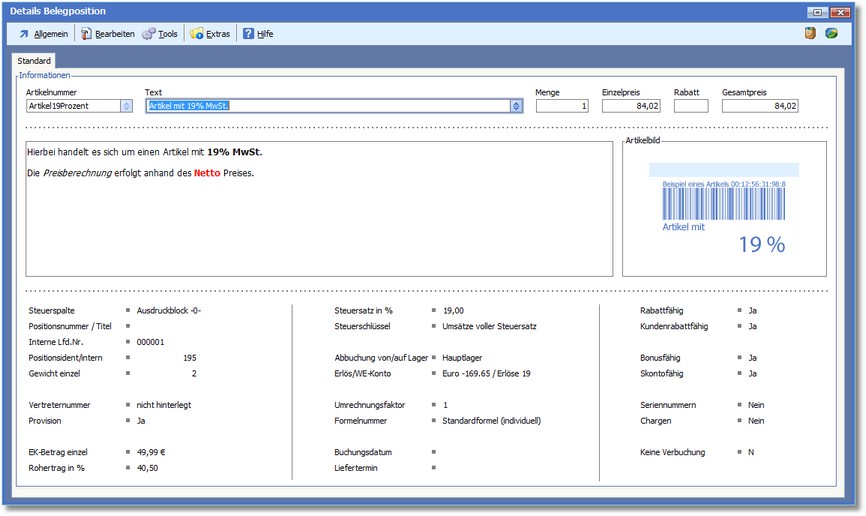
Task: Select the Standard tab
Action: click(x=34, y=62)
